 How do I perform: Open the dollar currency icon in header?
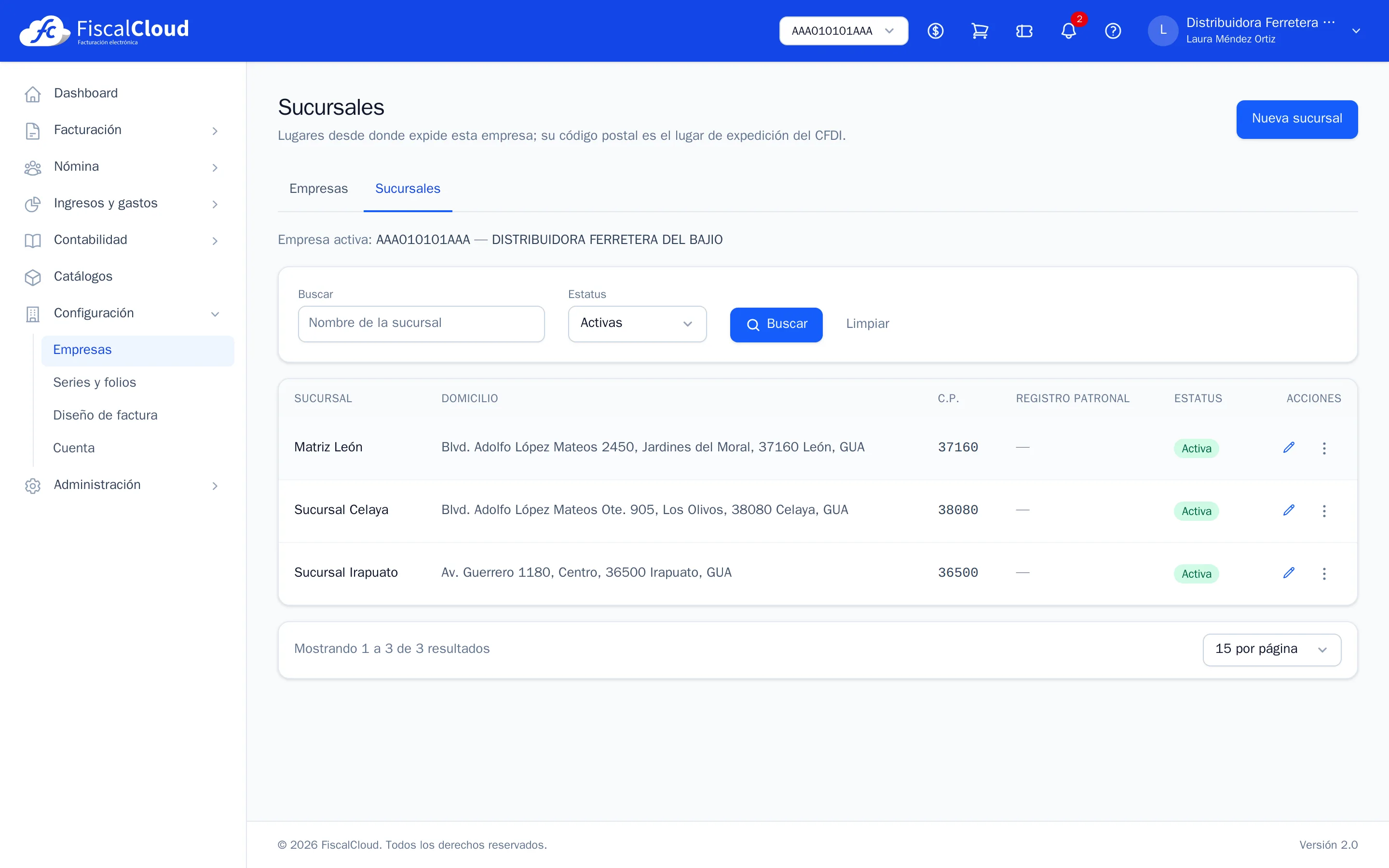tap(936, 31)
